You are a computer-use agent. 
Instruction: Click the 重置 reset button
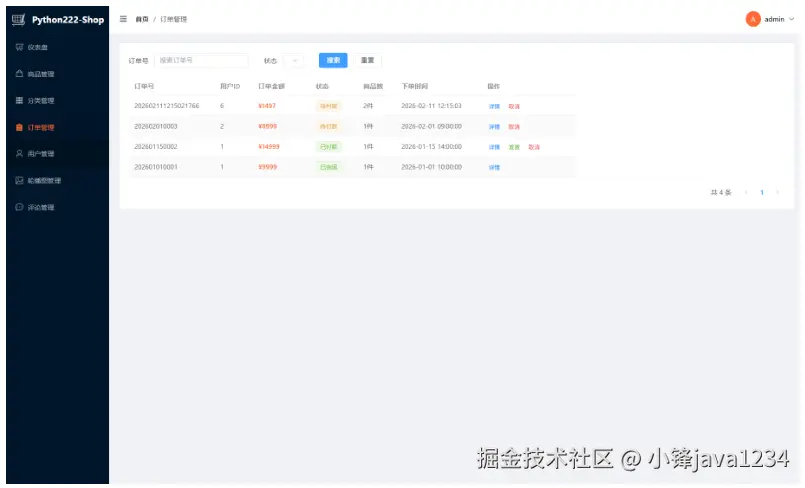(367, 61)
